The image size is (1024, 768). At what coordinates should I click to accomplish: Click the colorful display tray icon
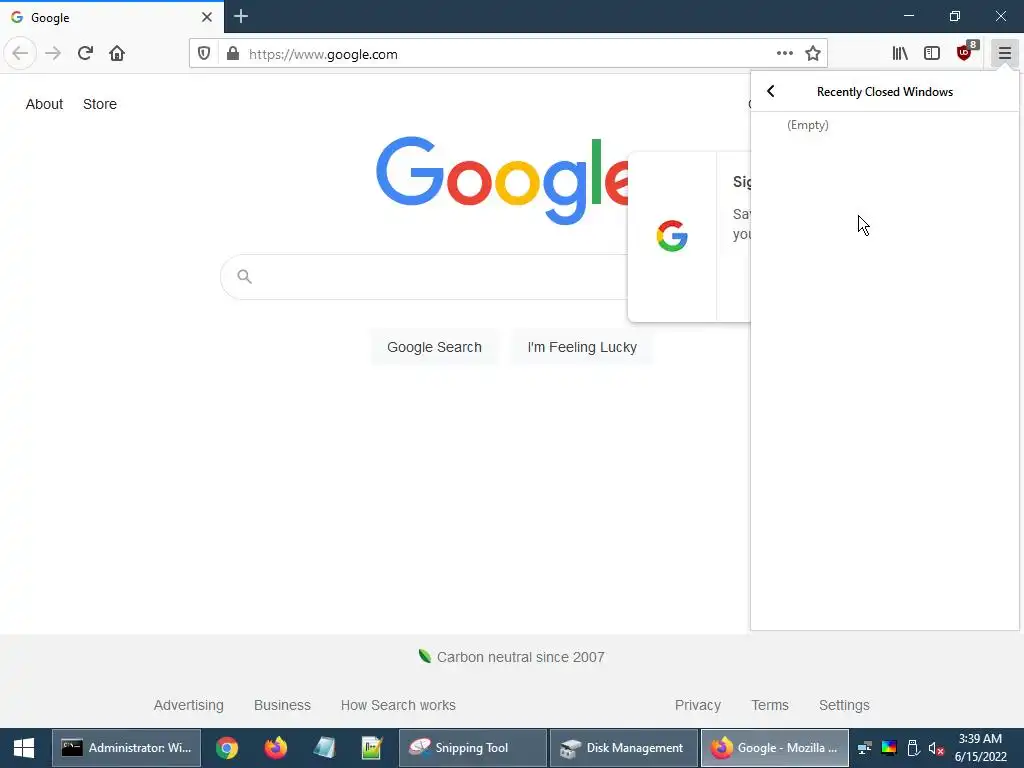(889, 748)
